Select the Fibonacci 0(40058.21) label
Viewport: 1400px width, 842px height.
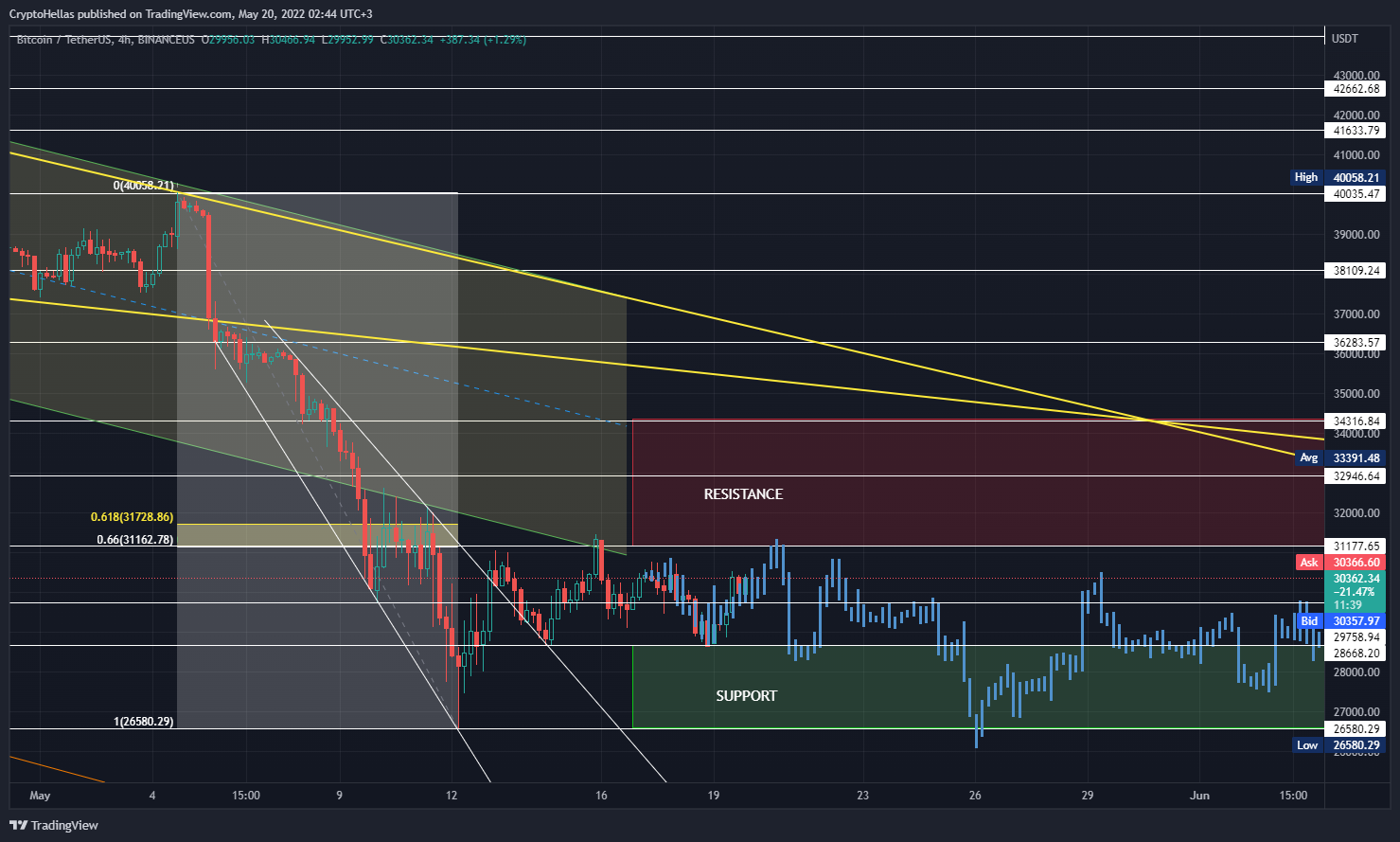tap(143, 186)
